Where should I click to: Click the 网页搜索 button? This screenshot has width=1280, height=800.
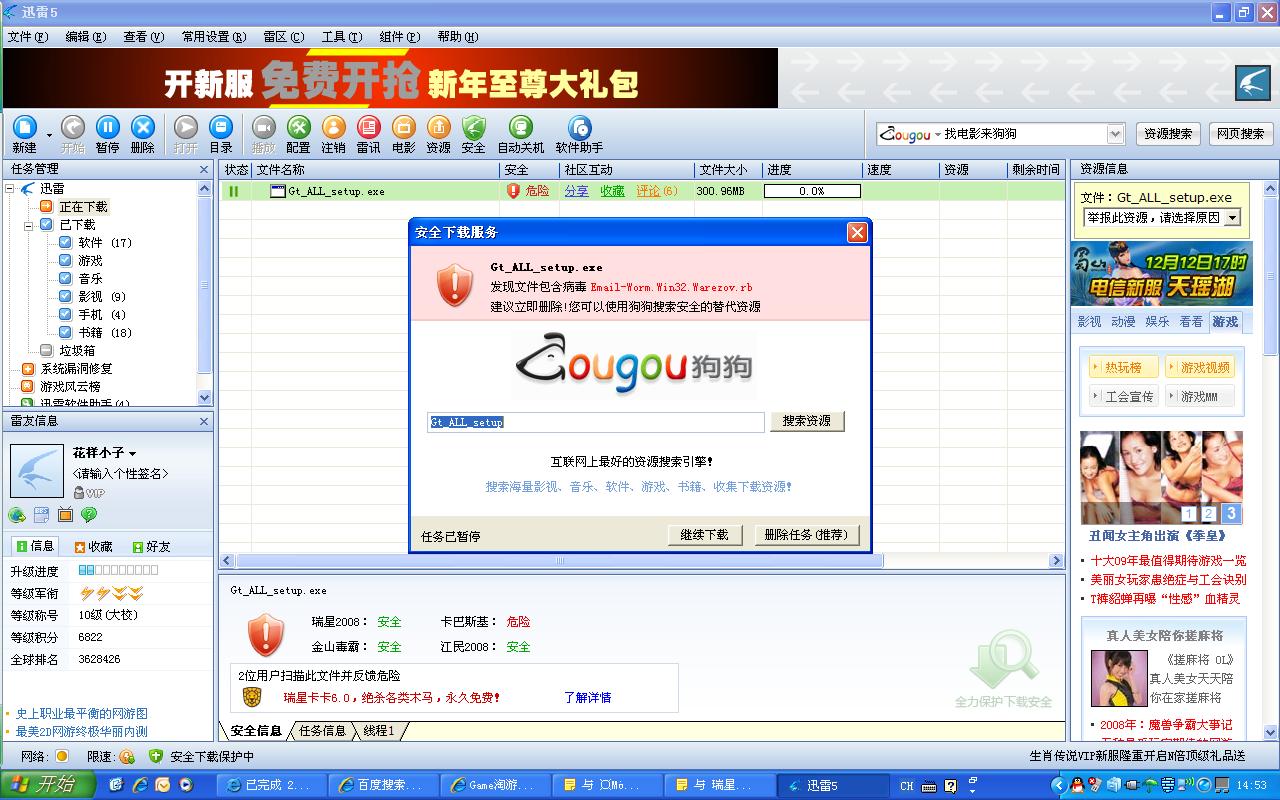tap(1240, 134)
